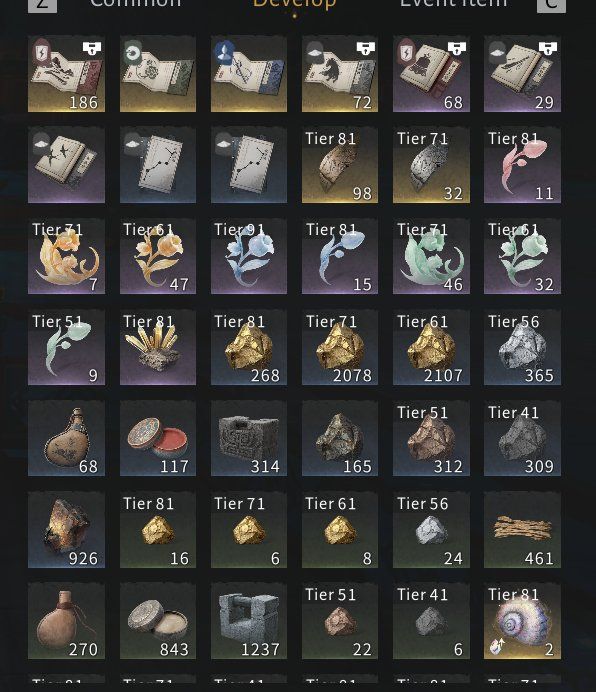596x692 pixels.
Task: Select the Tier 61 gold ore with 2107
Action: 431,347
